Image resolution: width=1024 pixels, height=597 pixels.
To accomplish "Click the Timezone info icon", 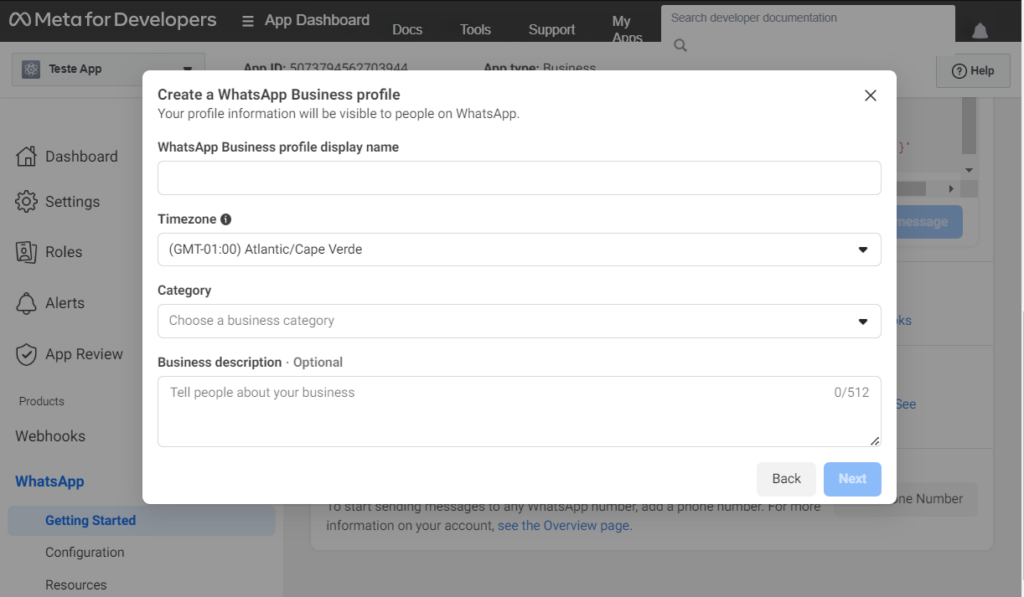I will 225,219.
